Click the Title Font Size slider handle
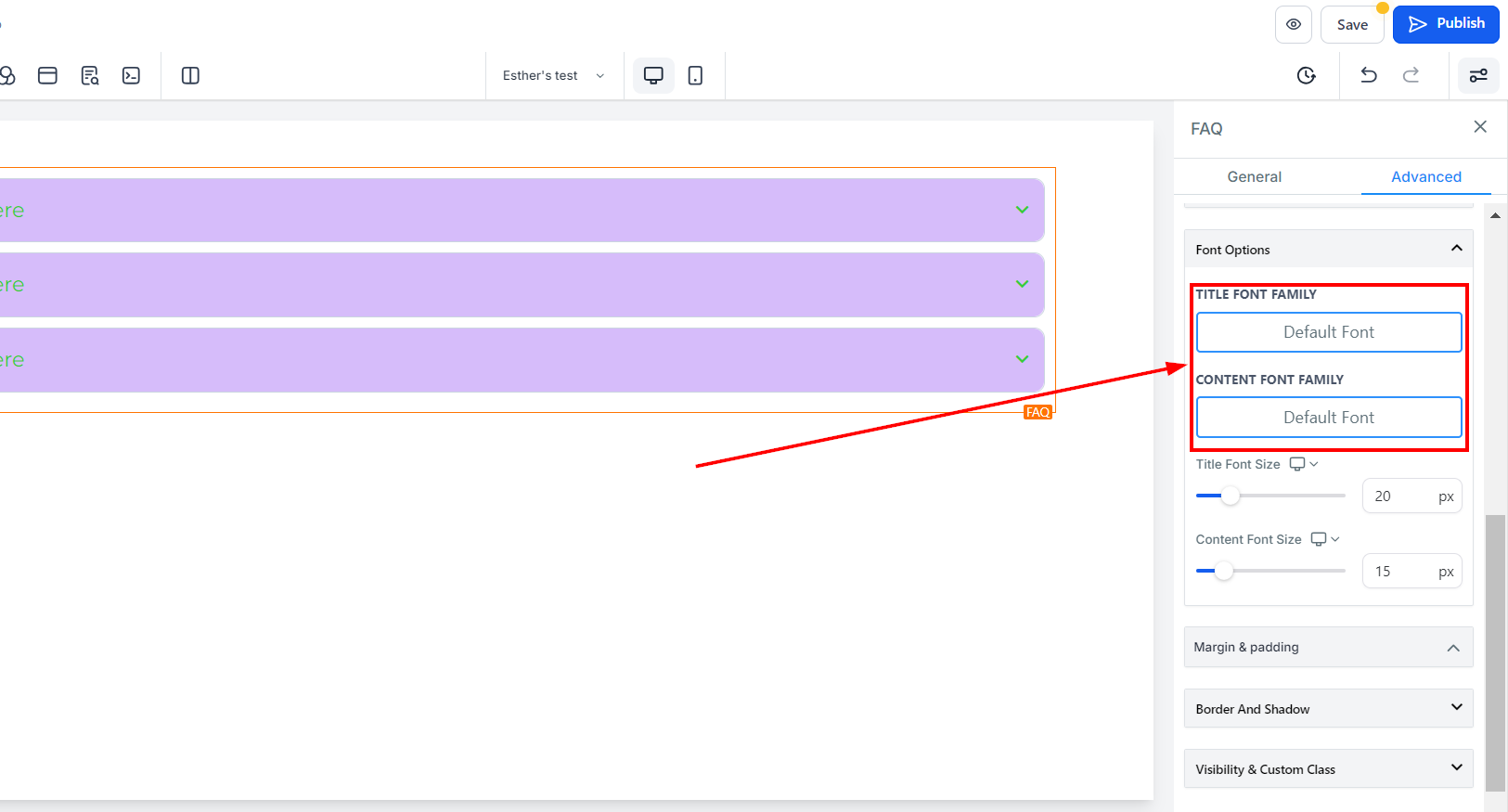The image size is (1508, 812). point(1230,496)
